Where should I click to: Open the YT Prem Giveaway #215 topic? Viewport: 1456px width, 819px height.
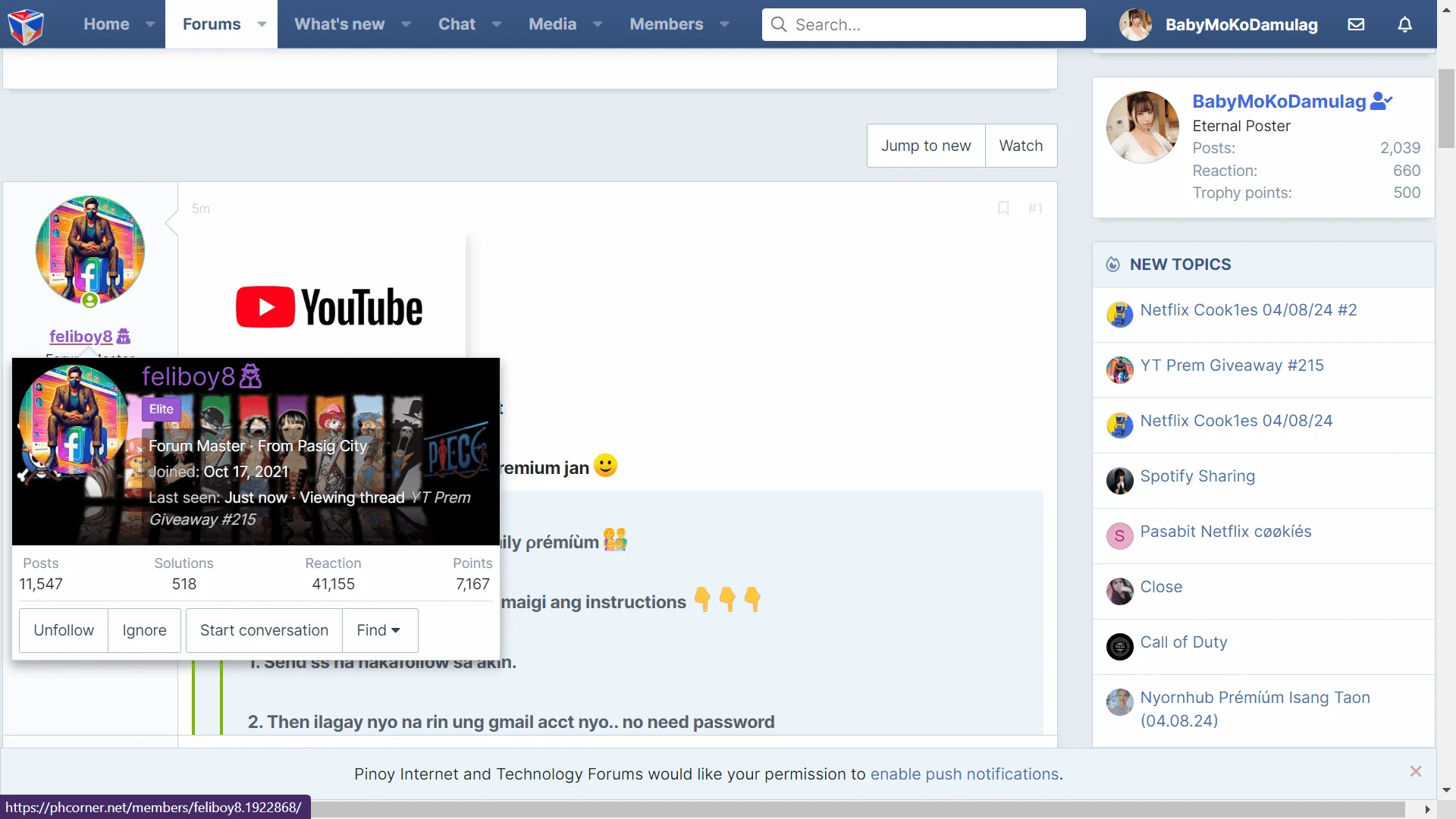click(1232, 366)
